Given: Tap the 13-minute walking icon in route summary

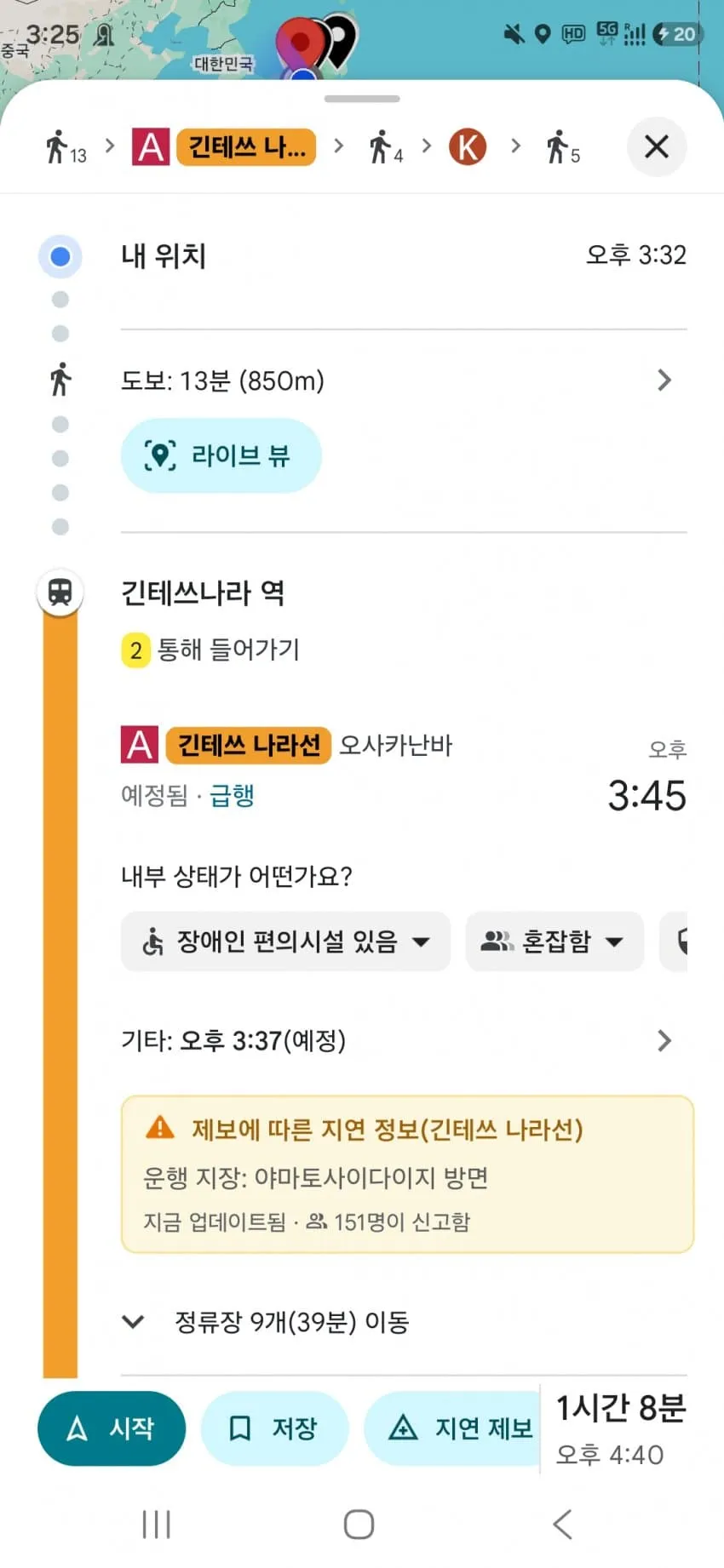Looking at the screenshot, I should pyautogui.click(x=66, y=147).
